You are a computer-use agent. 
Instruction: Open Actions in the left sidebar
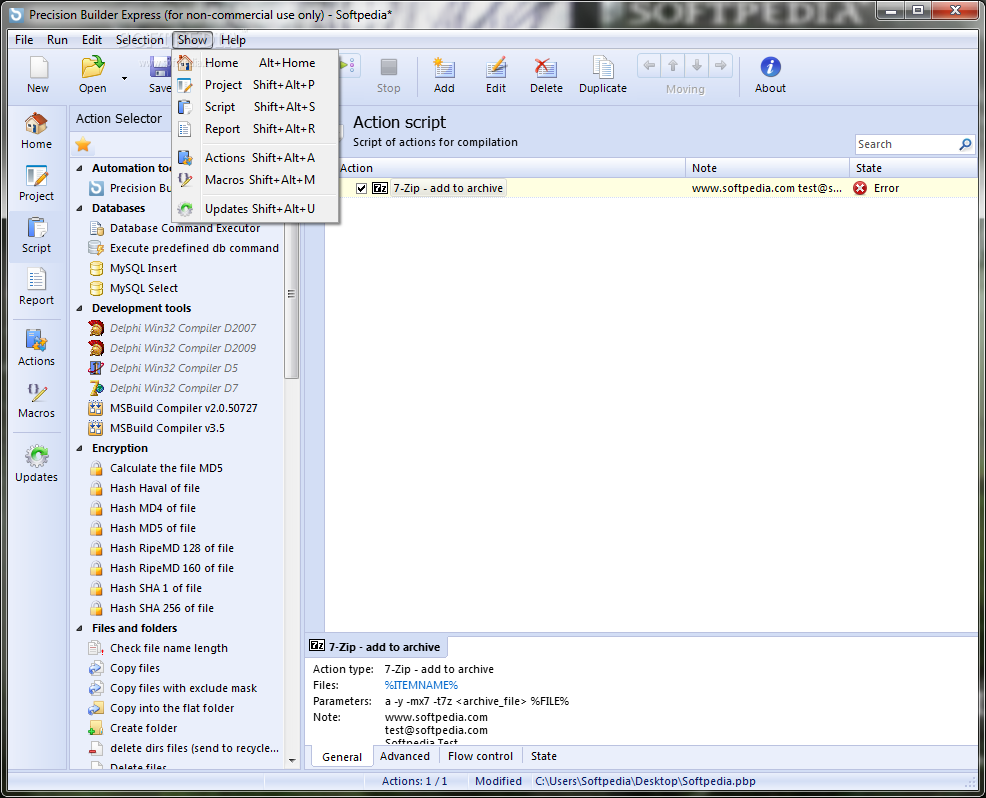(x=36, y=348)
